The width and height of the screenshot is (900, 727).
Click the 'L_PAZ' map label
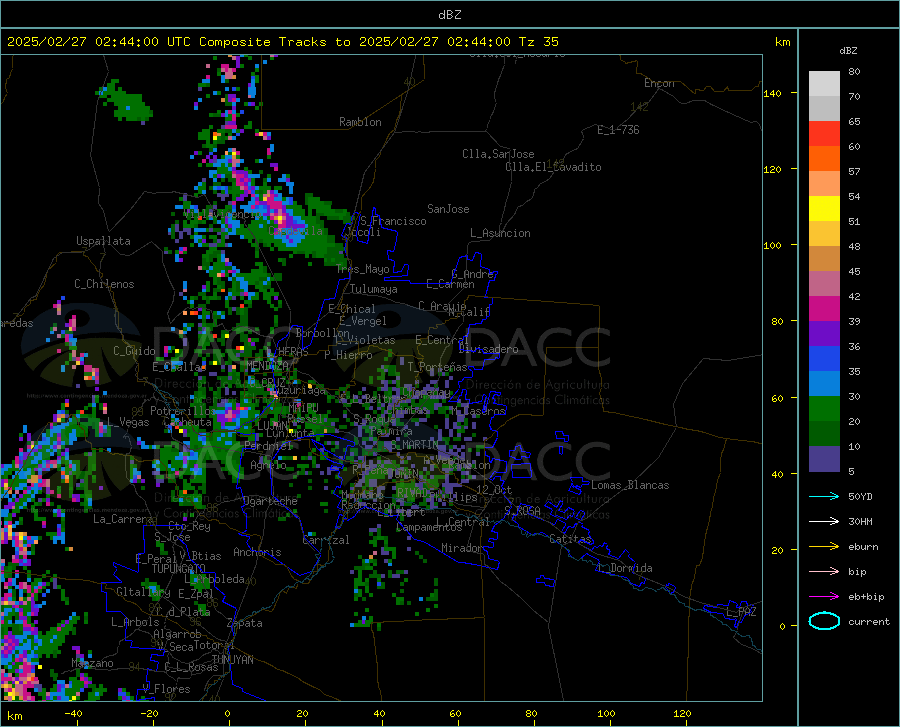pyautogui.click(x=741, y=612)
